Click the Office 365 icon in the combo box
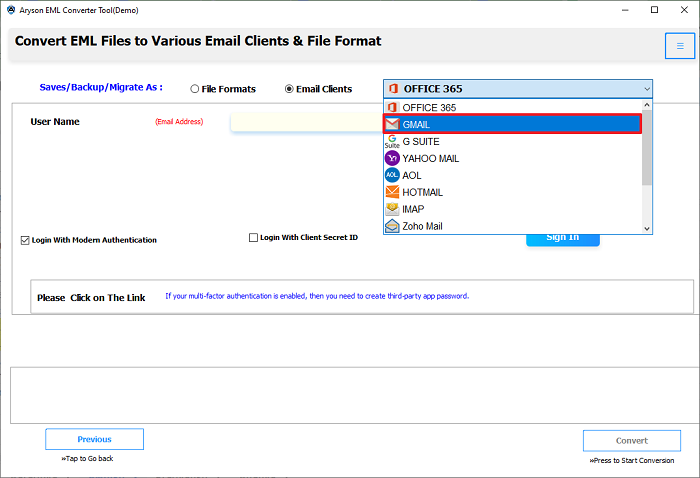 (x=393, y=88)
